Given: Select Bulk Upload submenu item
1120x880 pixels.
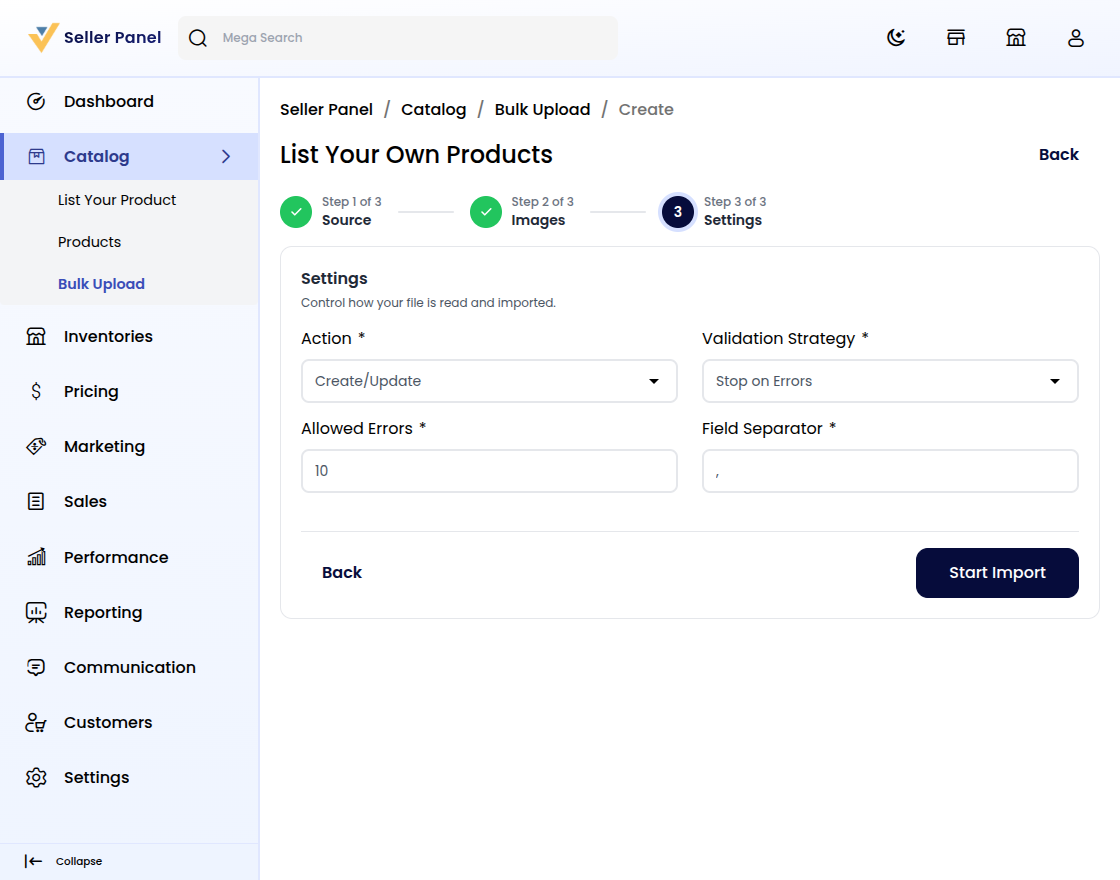Looking at the screenshot, I should [101, 284].
